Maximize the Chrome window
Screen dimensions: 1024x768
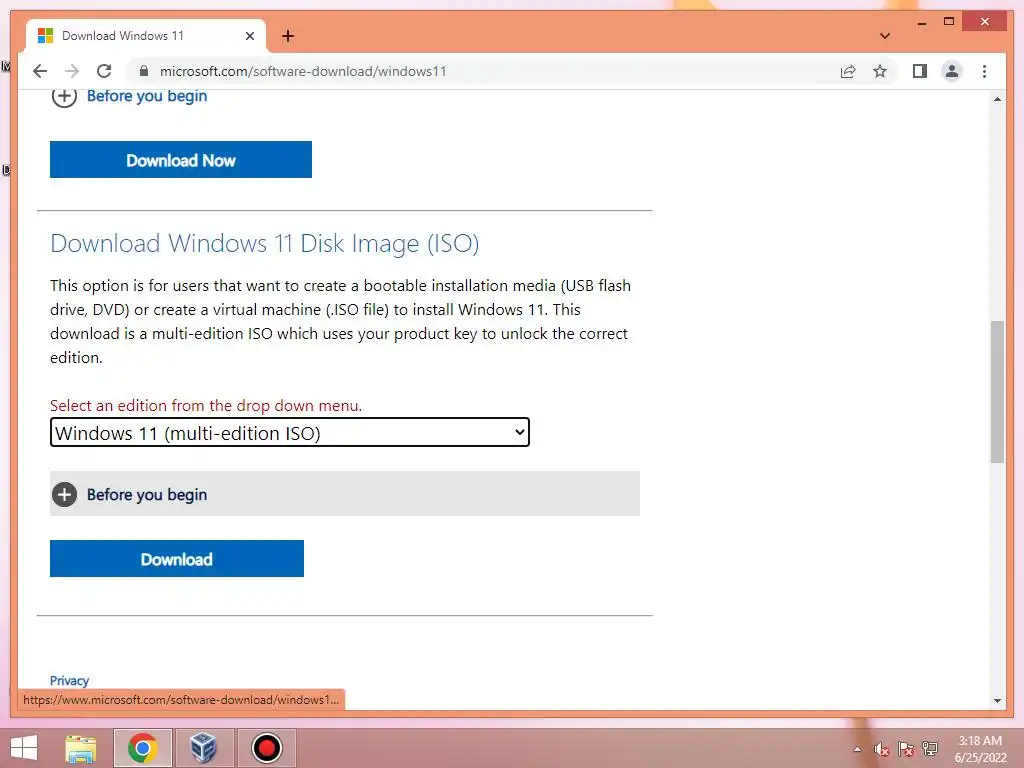coord(949,22)
